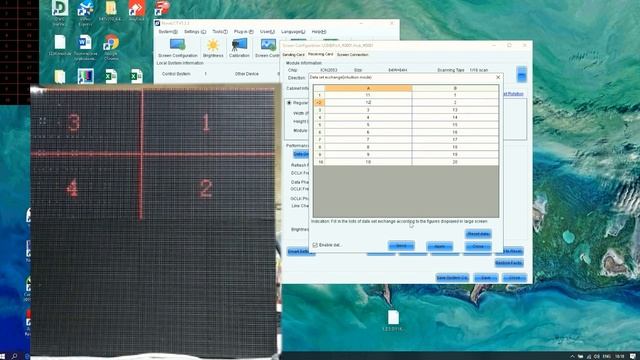Click Close in the data exchange dialog
640x360 pixels.
pyautogui.click(x=478, y=247)
